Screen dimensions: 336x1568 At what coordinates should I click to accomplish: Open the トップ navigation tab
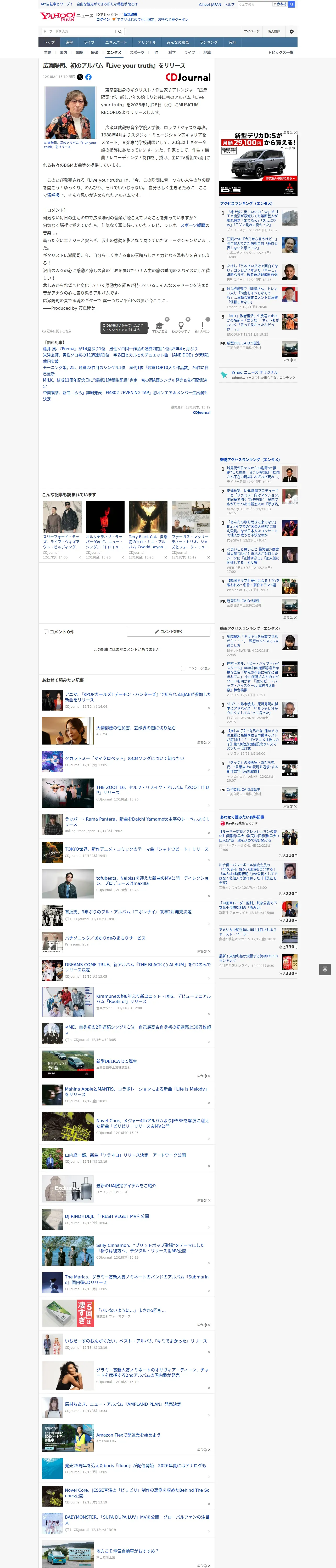coord(49,43)
